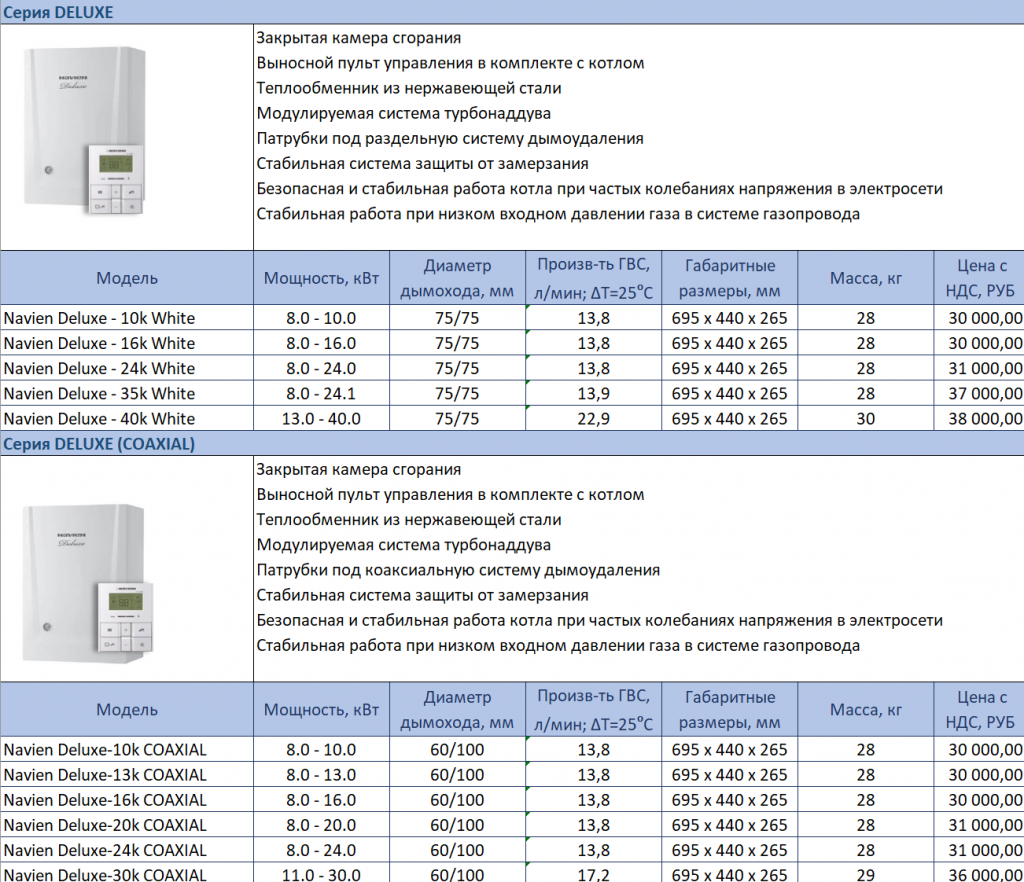Click 'Выносной пульт управления' line in first DELUXE section
This screenshot has width=1024, height=882.
[450, 63]
